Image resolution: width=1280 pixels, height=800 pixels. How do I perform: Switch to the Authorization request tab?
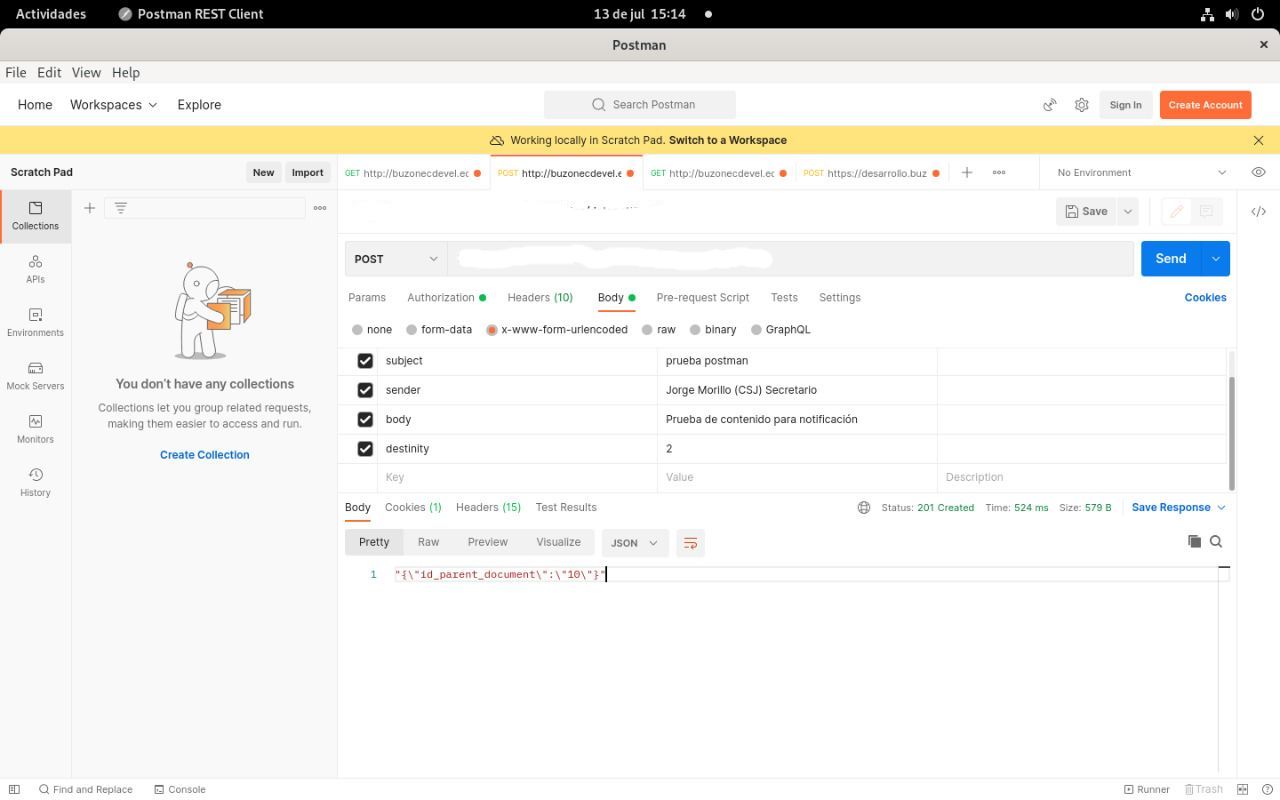446,297
